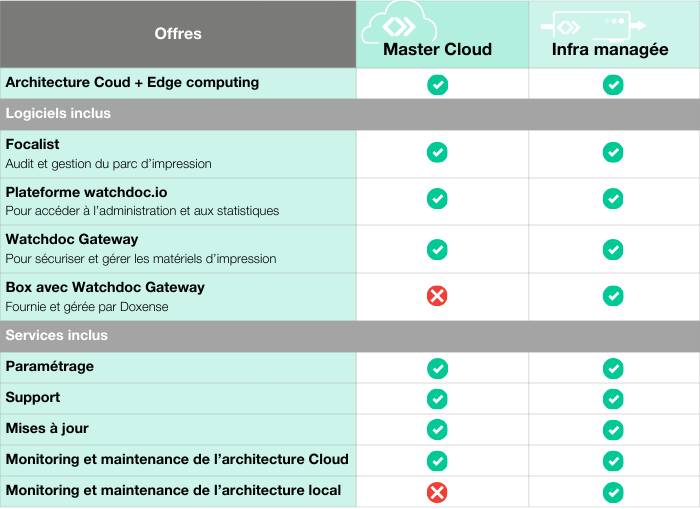Click Infra managée checkmark for architecture local monitoring
Screen dimensions: 700x509
tap(613, 492)
